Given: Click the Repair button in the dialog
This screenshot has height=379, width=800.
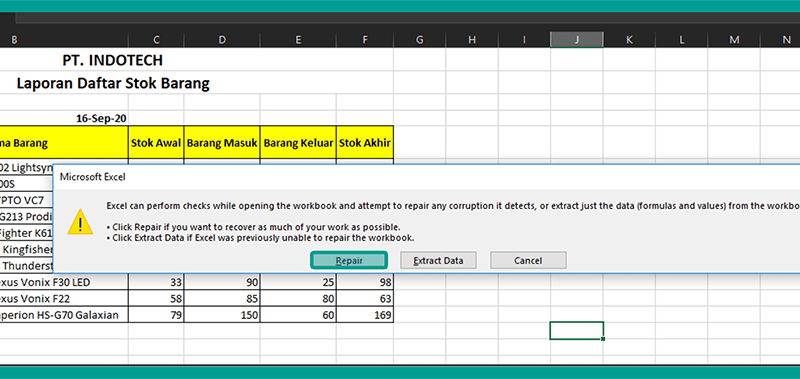Looking at the screenshot, I should [x=349, y=260].
